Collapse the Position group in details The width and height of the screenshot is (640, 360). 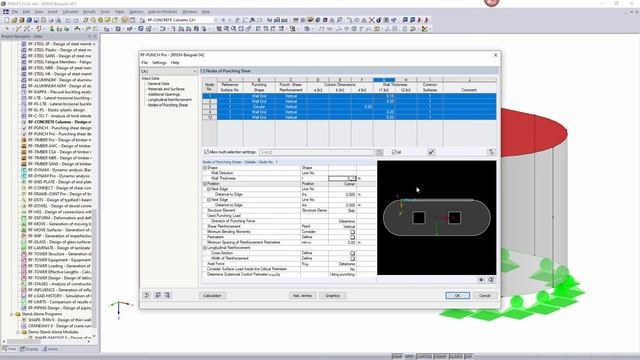pos(205,184)
